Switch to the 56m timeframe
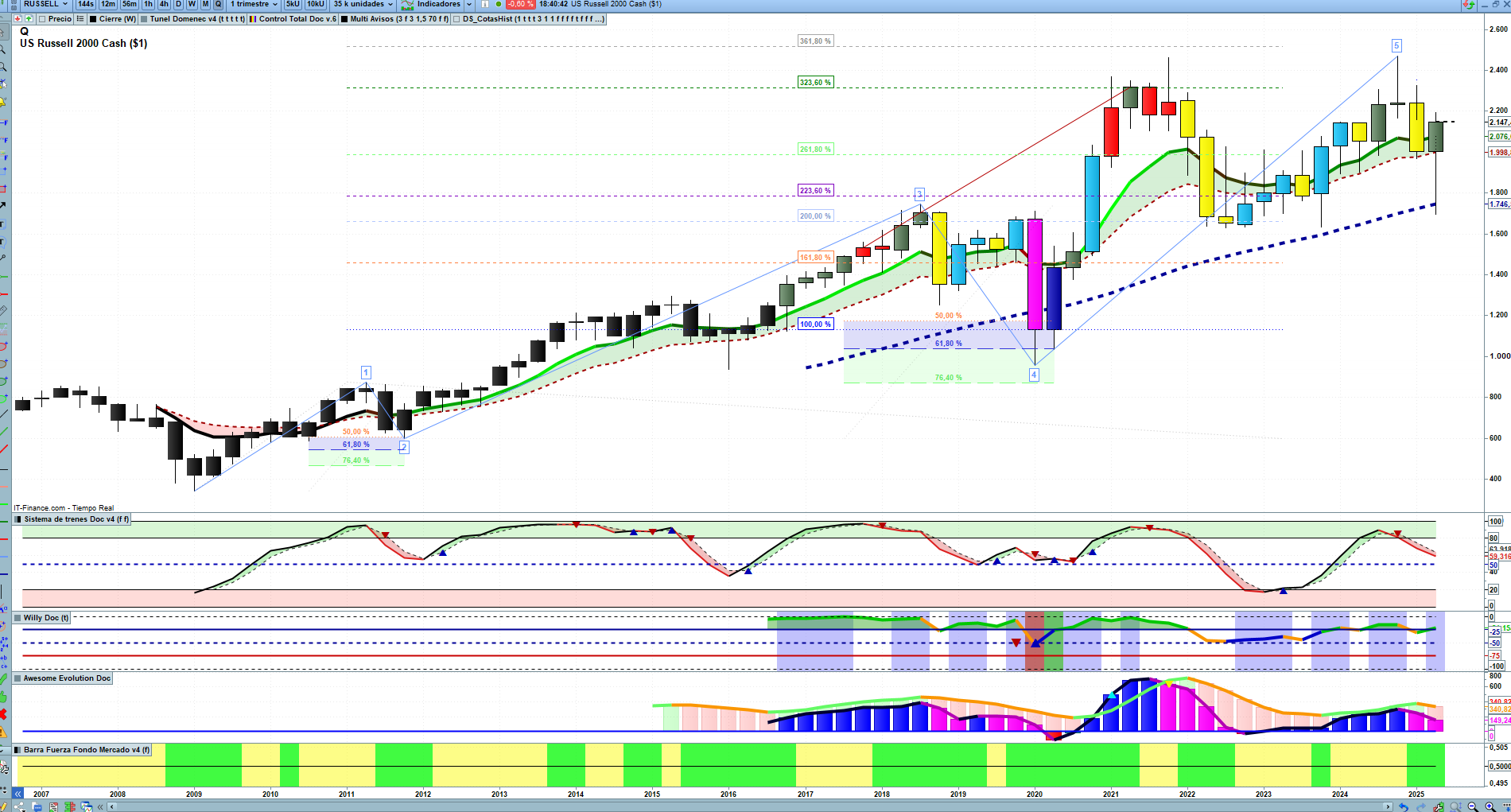The image size is (1511, 812). tap(130, 4)
